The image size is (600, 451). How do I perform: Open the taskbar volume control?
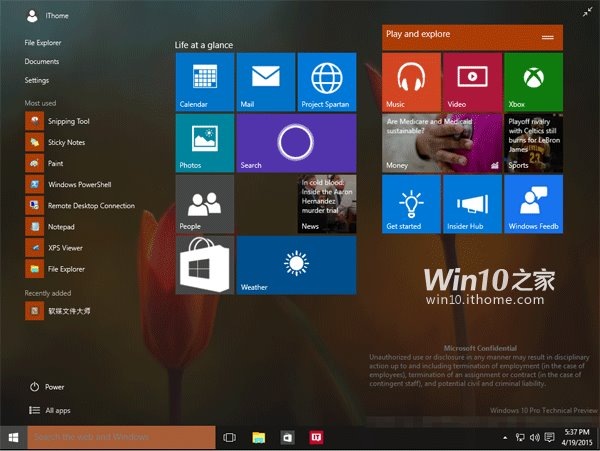click(x=535, y=437)
